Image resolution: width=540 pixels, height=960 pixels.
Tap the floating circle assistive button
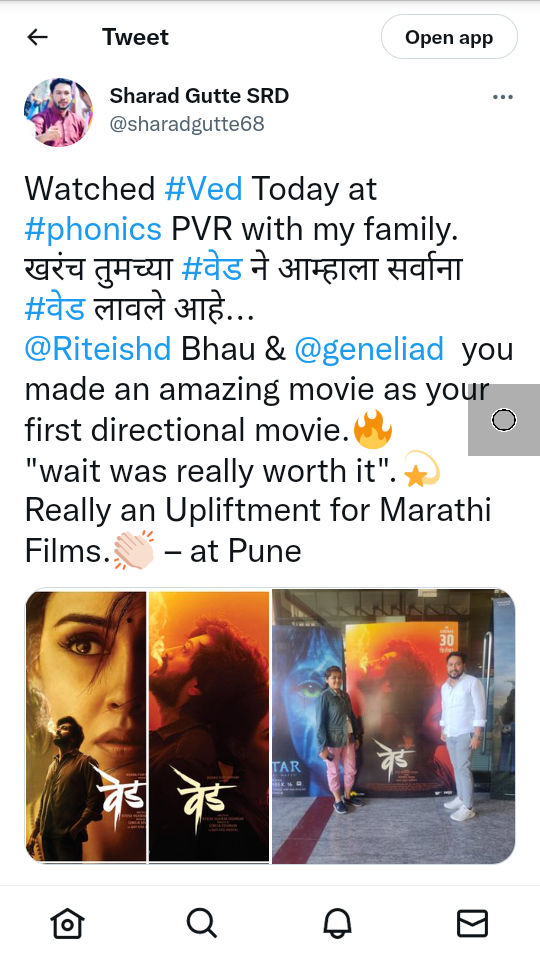(504, 420)
